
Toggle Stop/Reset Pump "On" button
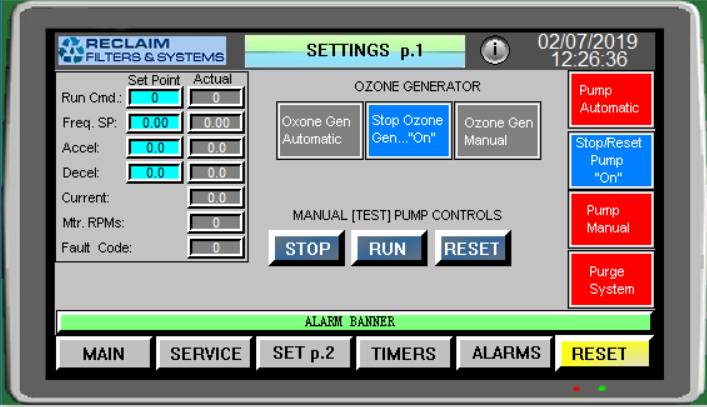click(x=610, y=160)
